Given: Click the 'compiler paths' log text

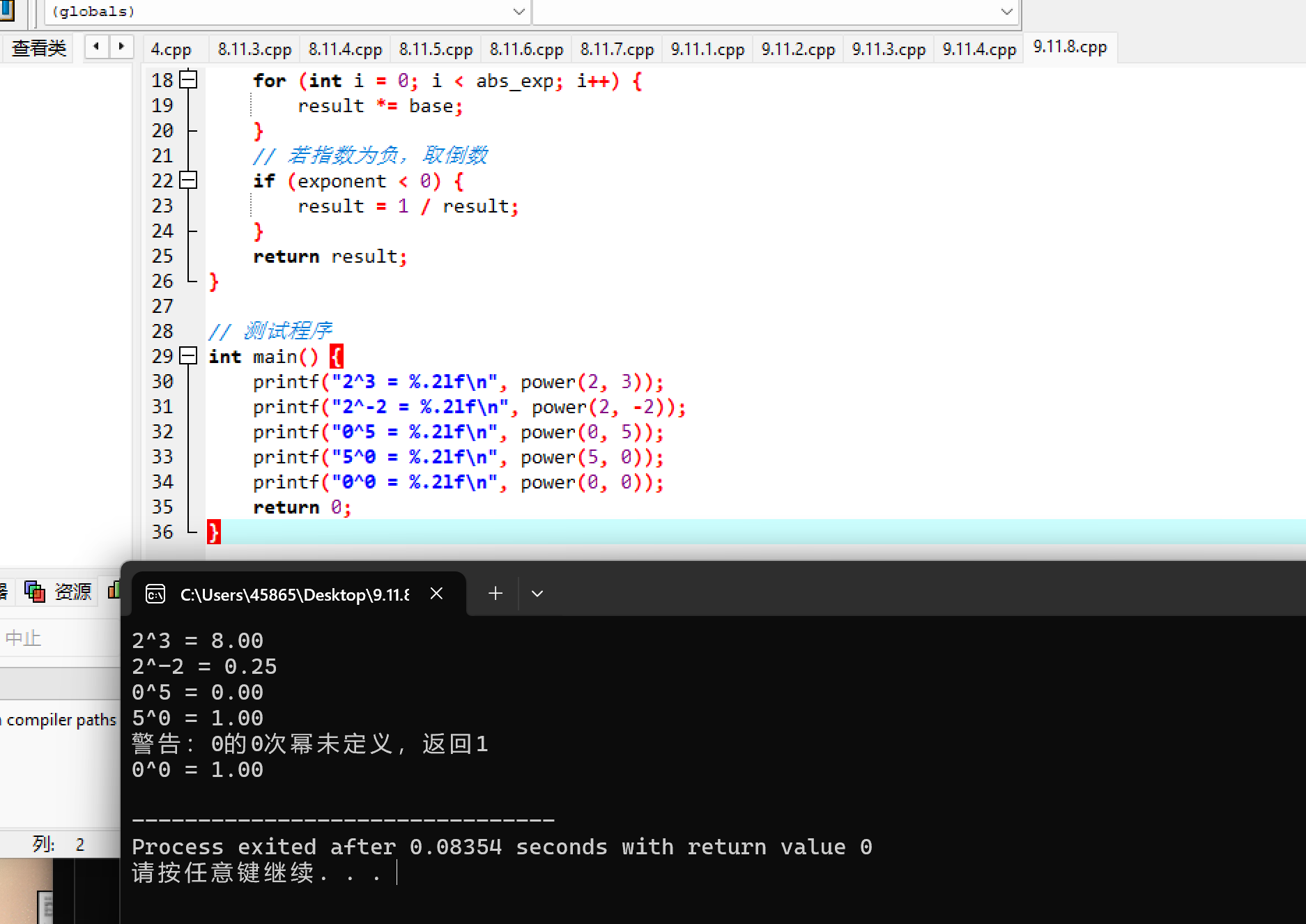Looking at the screenshot, I should 61,720.
